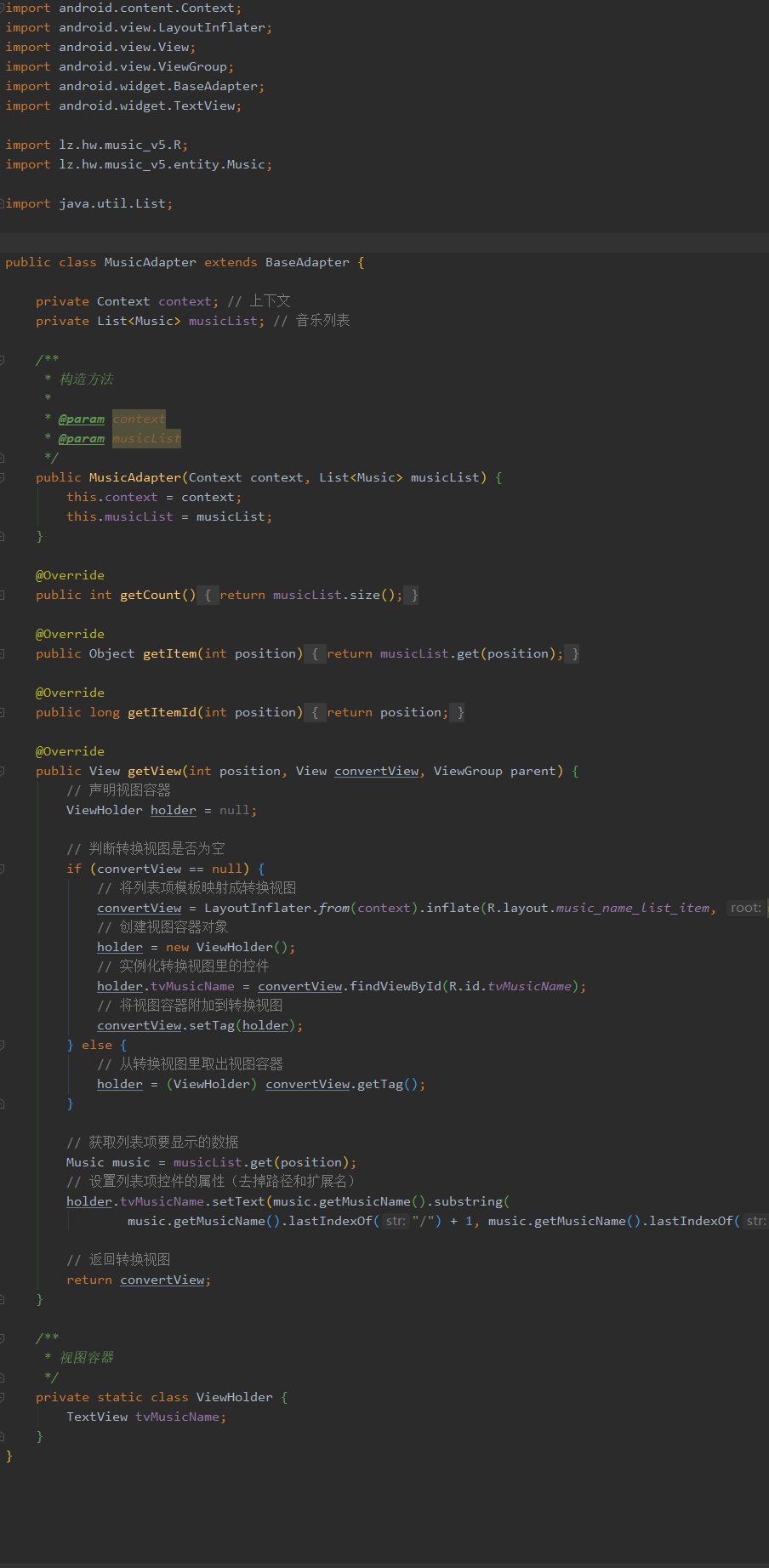
Task: Click the 'root:' parameter hint in inflate call
Action: pyautogui.click(x=745, y=908)
